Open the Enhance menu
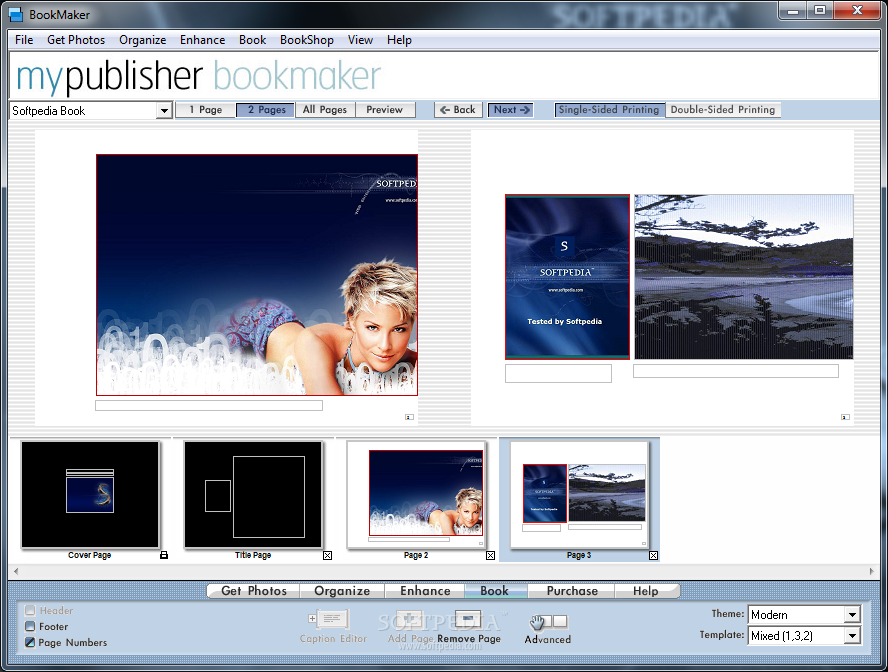 [x=202, y=40]
